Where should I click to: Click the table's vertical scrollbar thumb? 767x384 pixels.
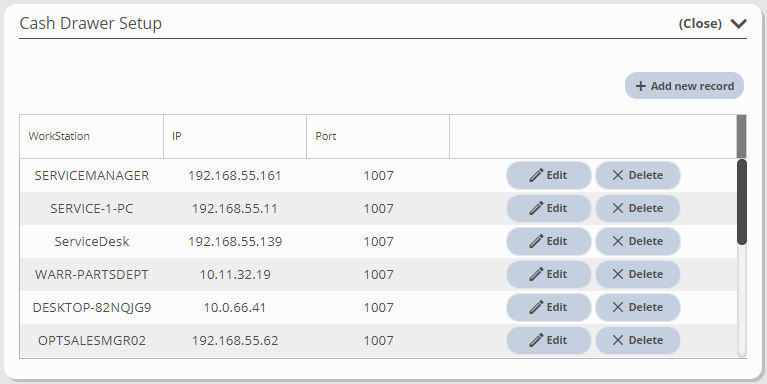click(742, 202)
